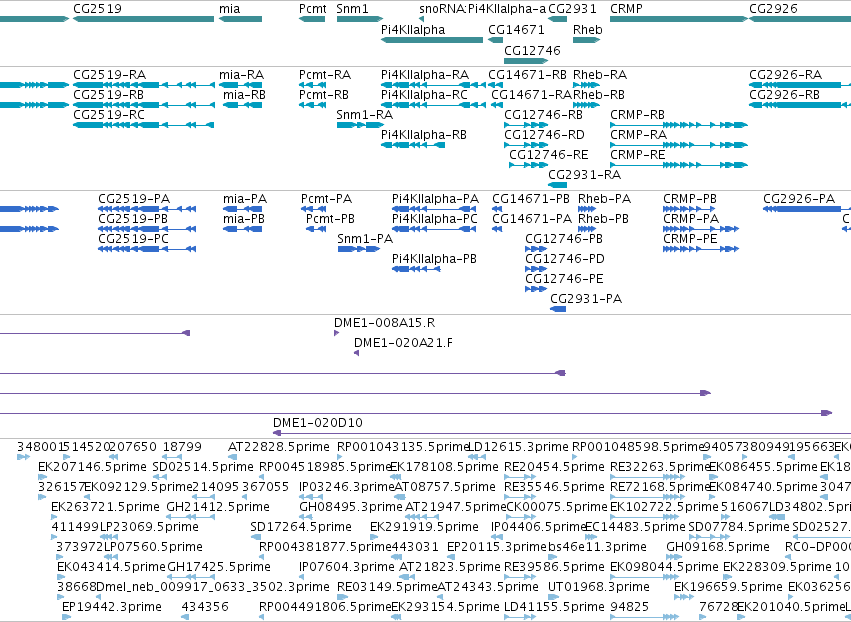Select the Snm1 gene arrow glyph
Image resolution: width=851 pixels, height=622 pixels.
[360, 19]
